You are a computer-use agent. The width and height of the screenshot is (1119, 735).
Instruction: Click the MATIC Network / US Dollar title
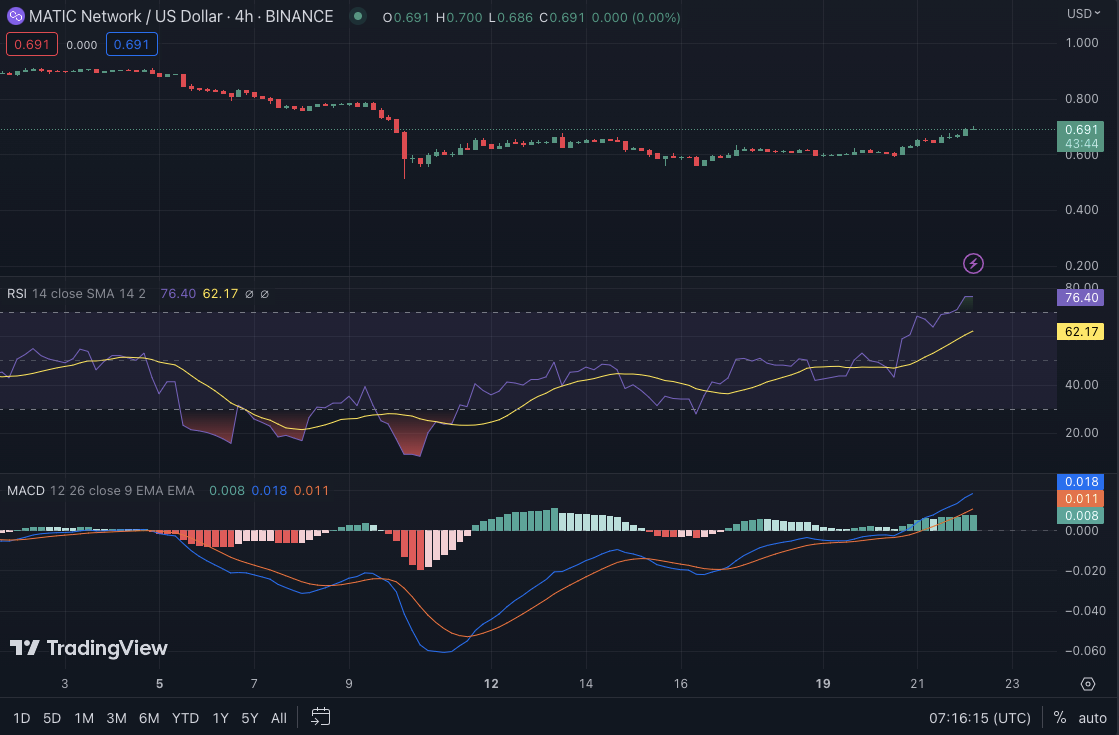(126, 16)
